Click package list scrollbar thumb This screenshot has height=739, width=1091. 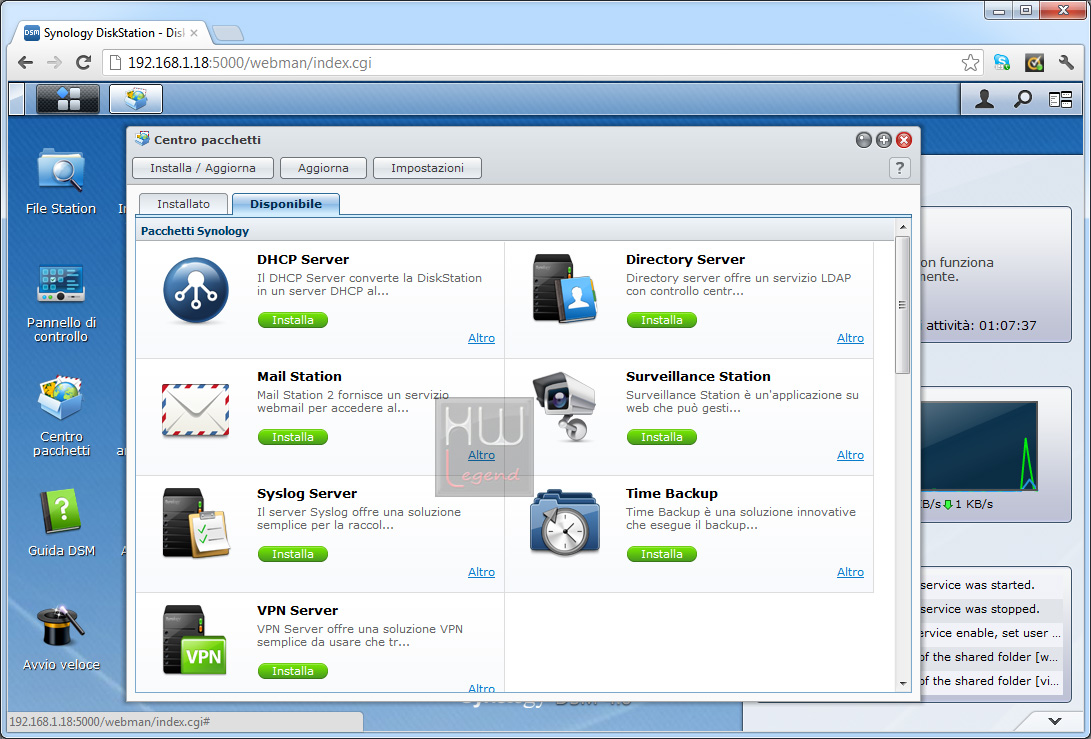pos(902,305)
